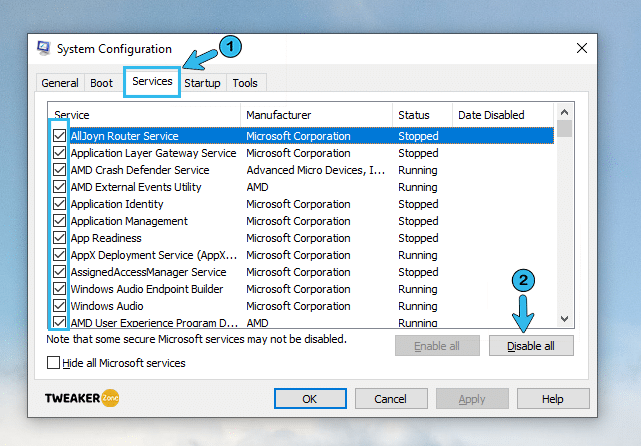
Task: Click AMD manufacturer of External Events Utility
Action: click(x=257, y=187)
